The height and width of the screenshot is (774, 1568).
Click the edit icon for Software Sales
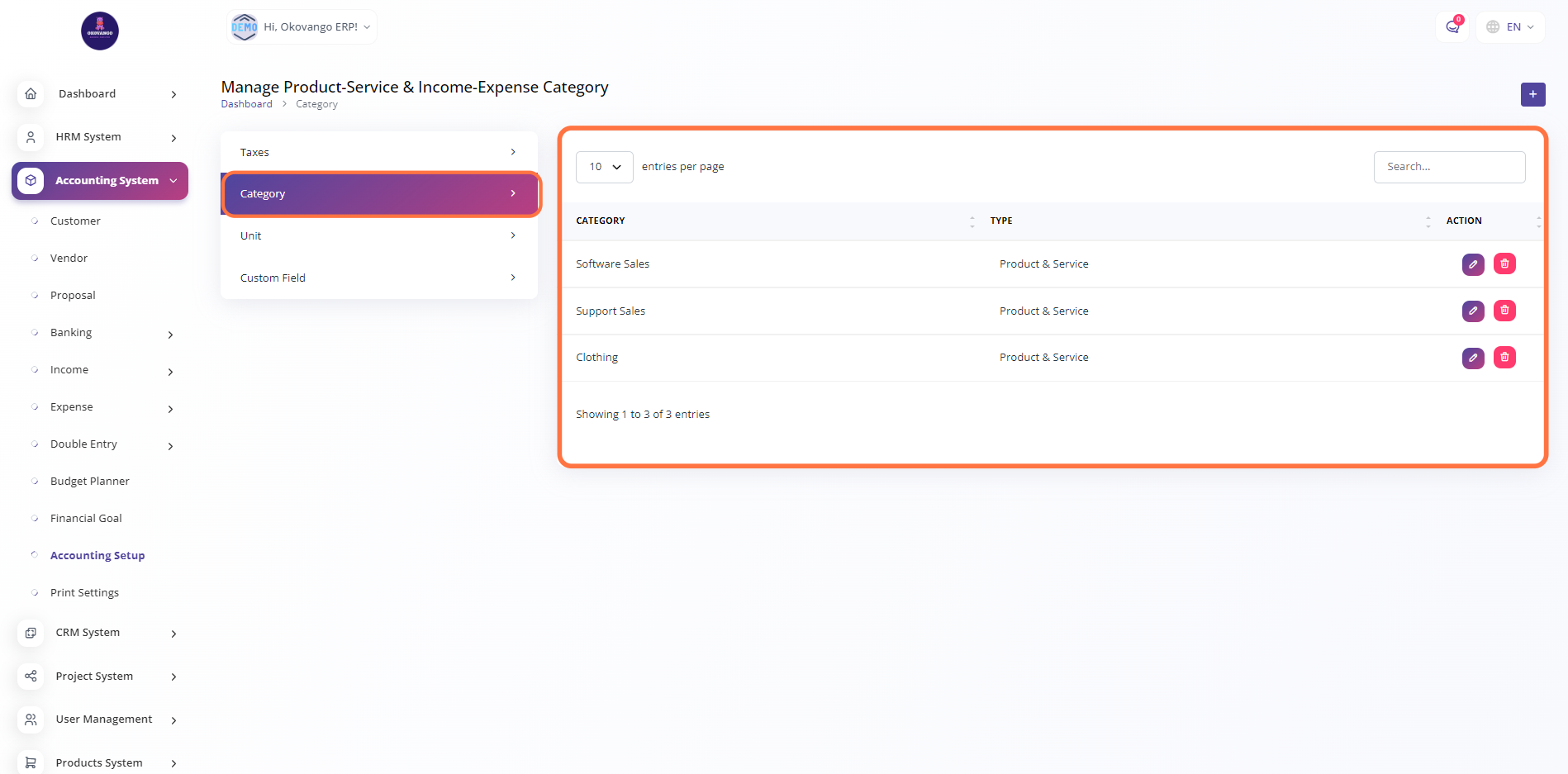1473,264
